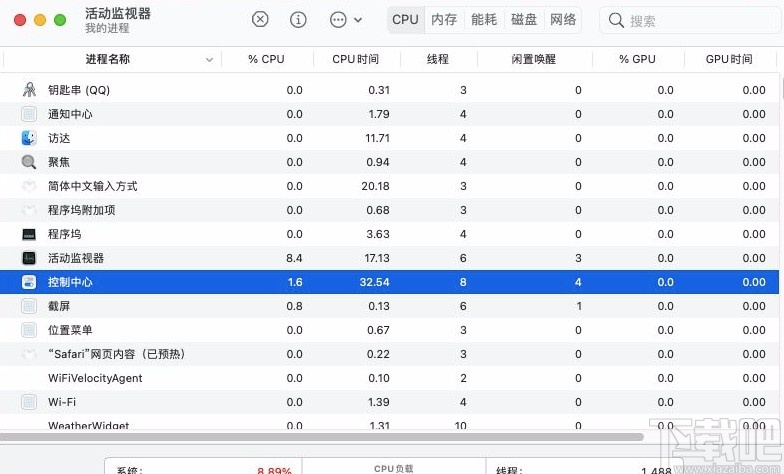Open the 磁盘 tab
The image size is (784, 474).
tap(524, 19)
